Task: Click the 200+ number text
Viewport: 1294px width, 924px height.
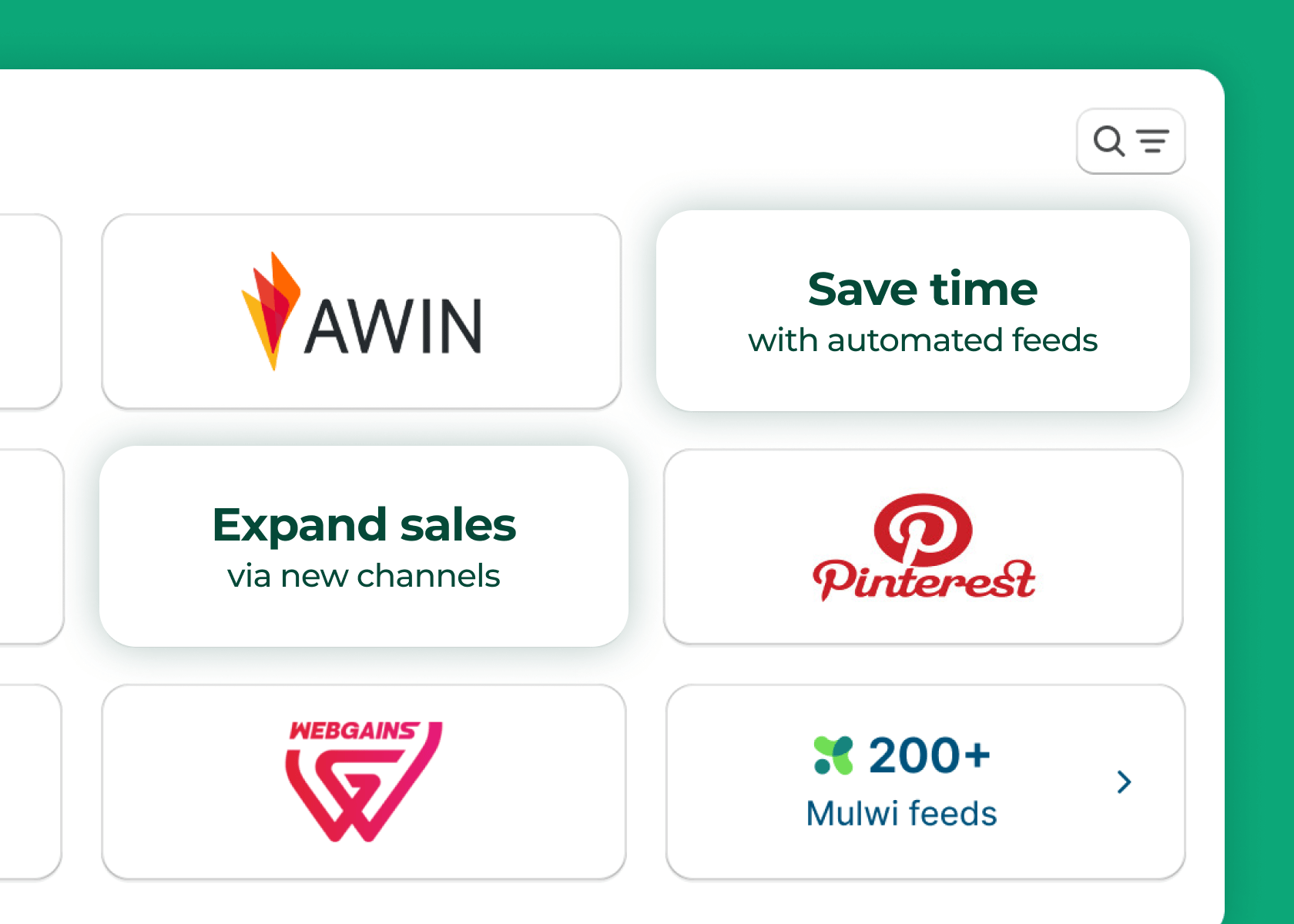Action: tap(929, 755)
